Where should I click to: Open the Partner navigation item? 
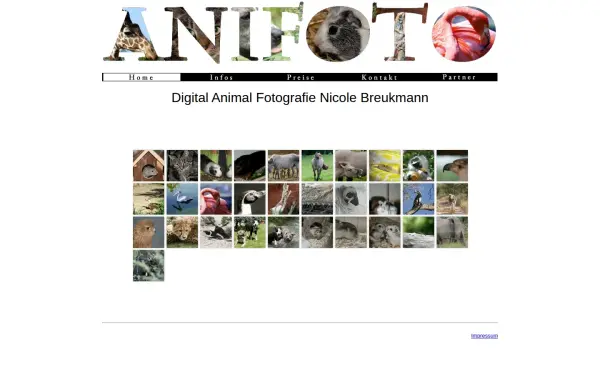459,77
